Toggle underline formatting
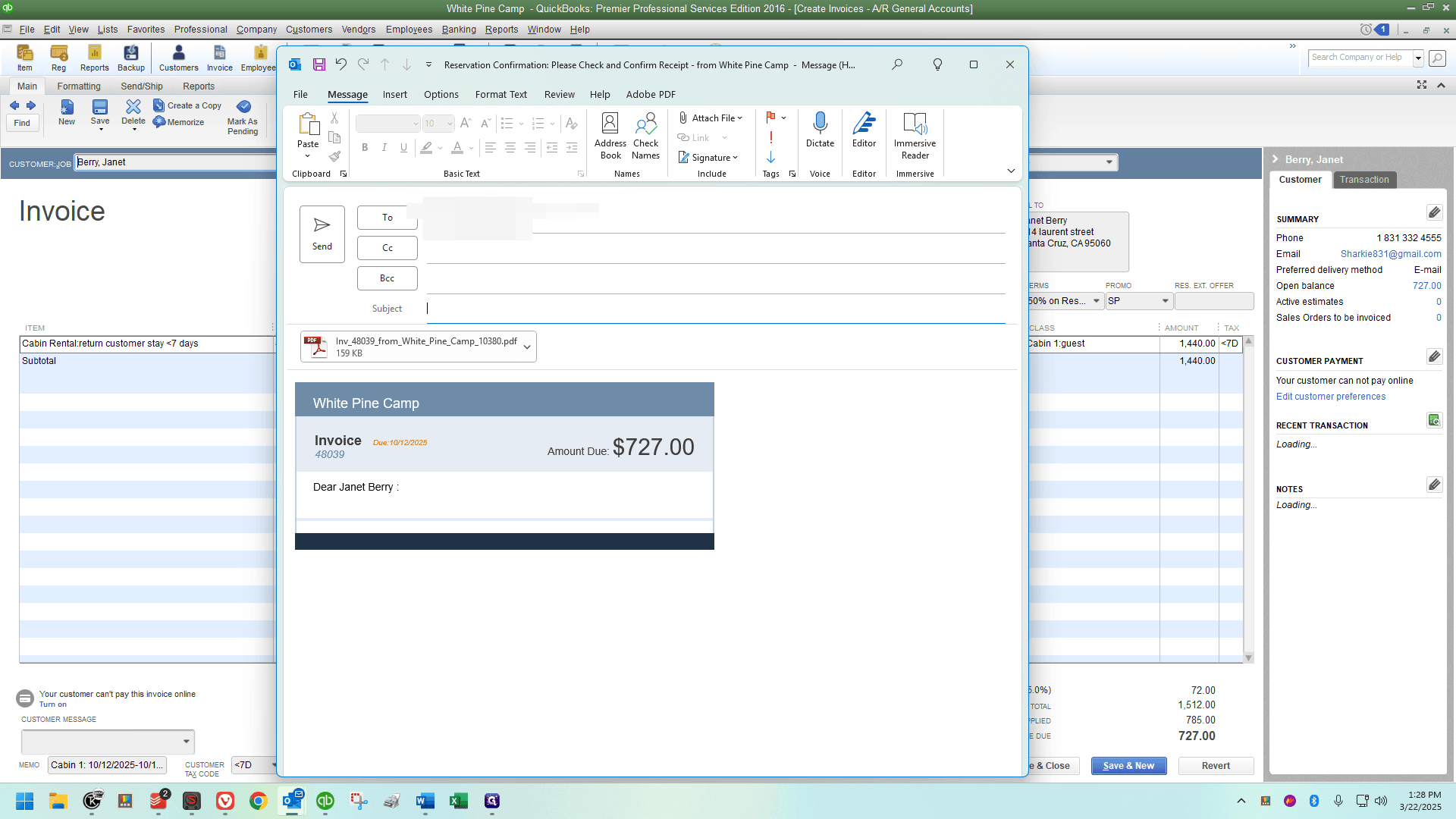 pyautogui.click(x=403, y=147)
